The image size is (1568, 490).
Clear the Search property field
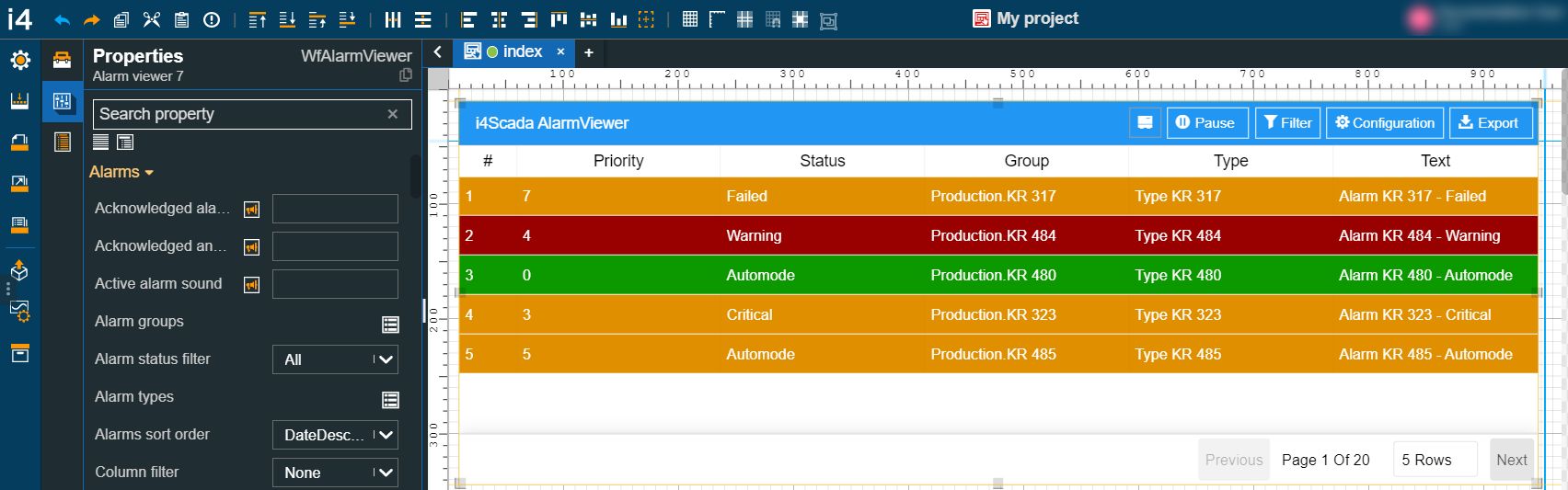click(393, 114)
